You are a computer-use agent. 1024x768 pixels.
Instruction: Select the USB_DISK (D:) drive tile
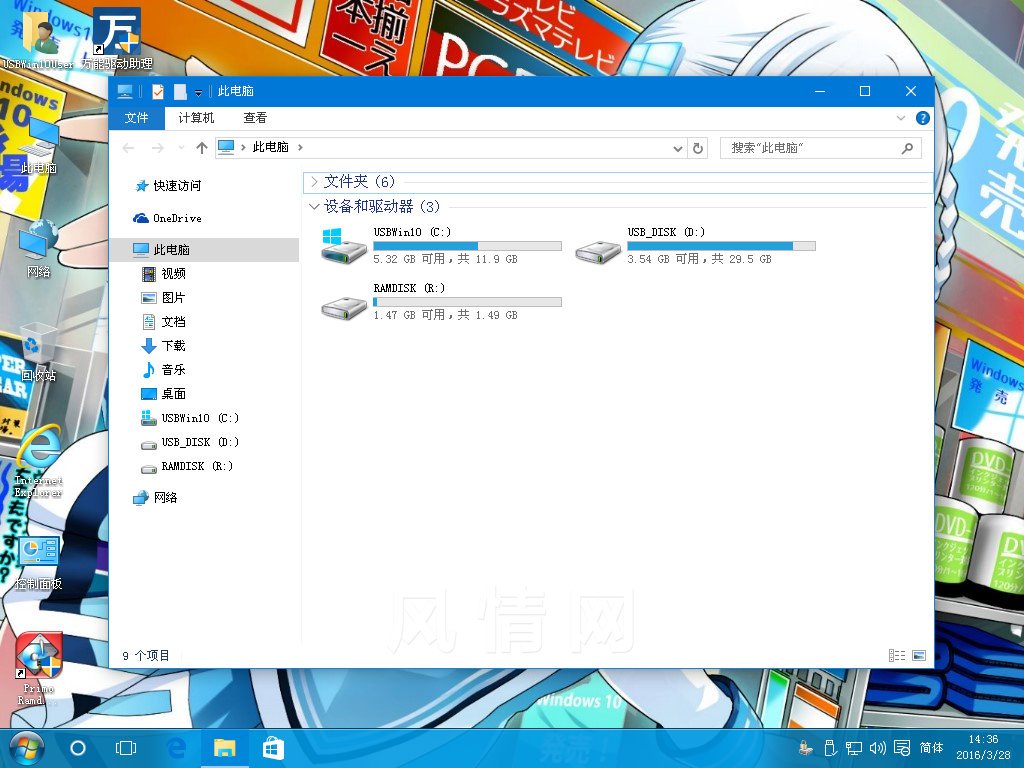click(x=695, y=246)
